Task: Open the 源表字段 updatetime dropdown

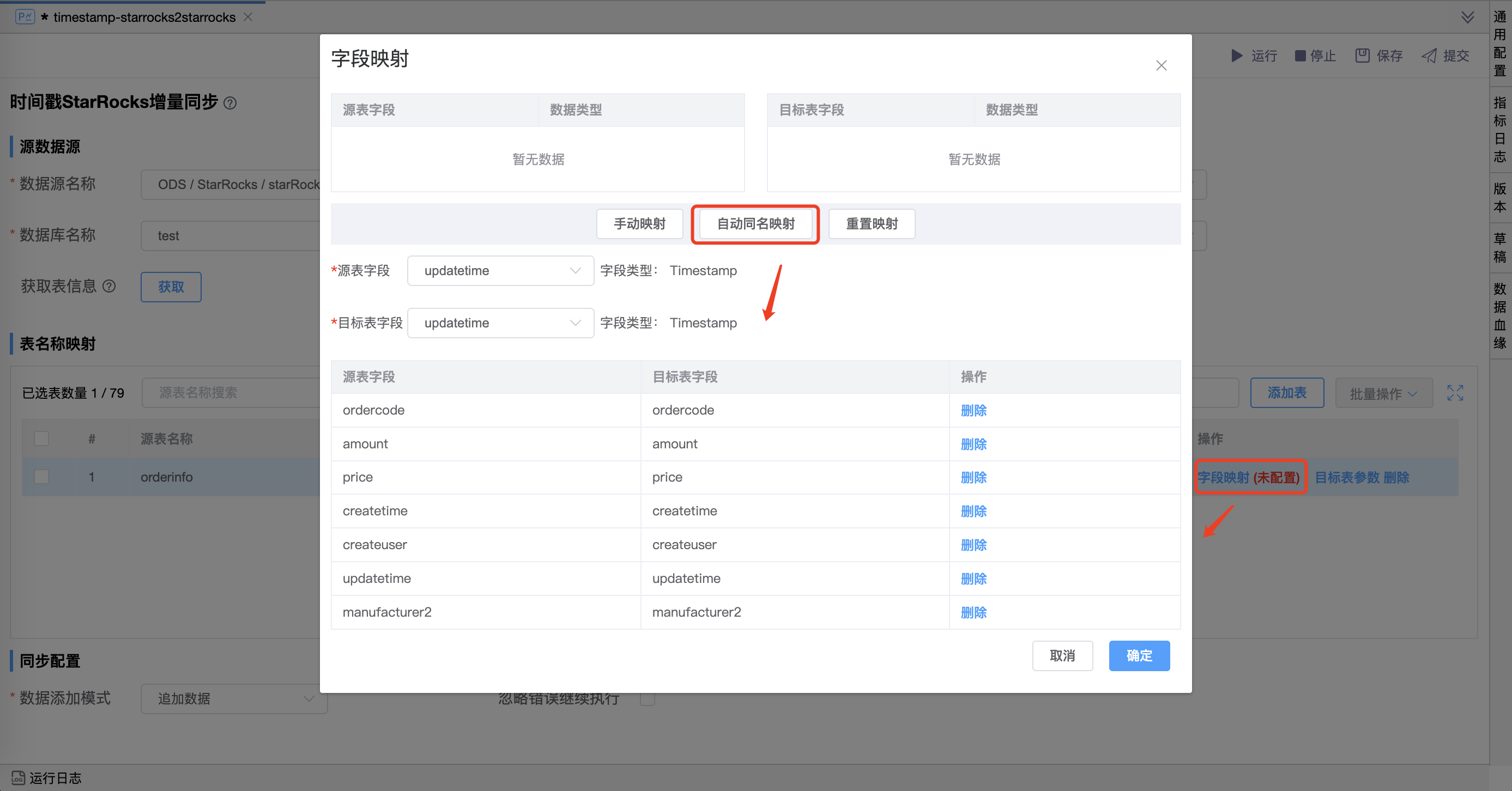Action: pos(500,271)
